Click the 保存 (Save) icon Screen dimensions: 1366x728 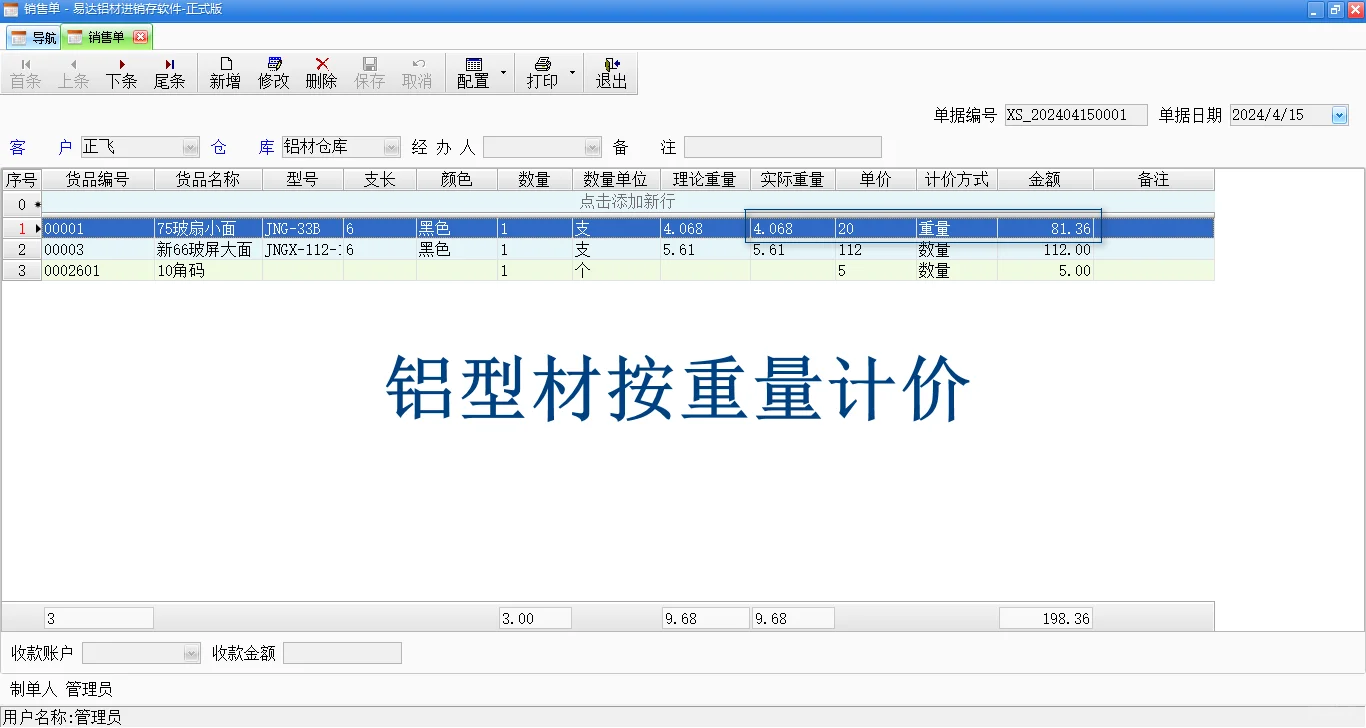pos(370,72)
